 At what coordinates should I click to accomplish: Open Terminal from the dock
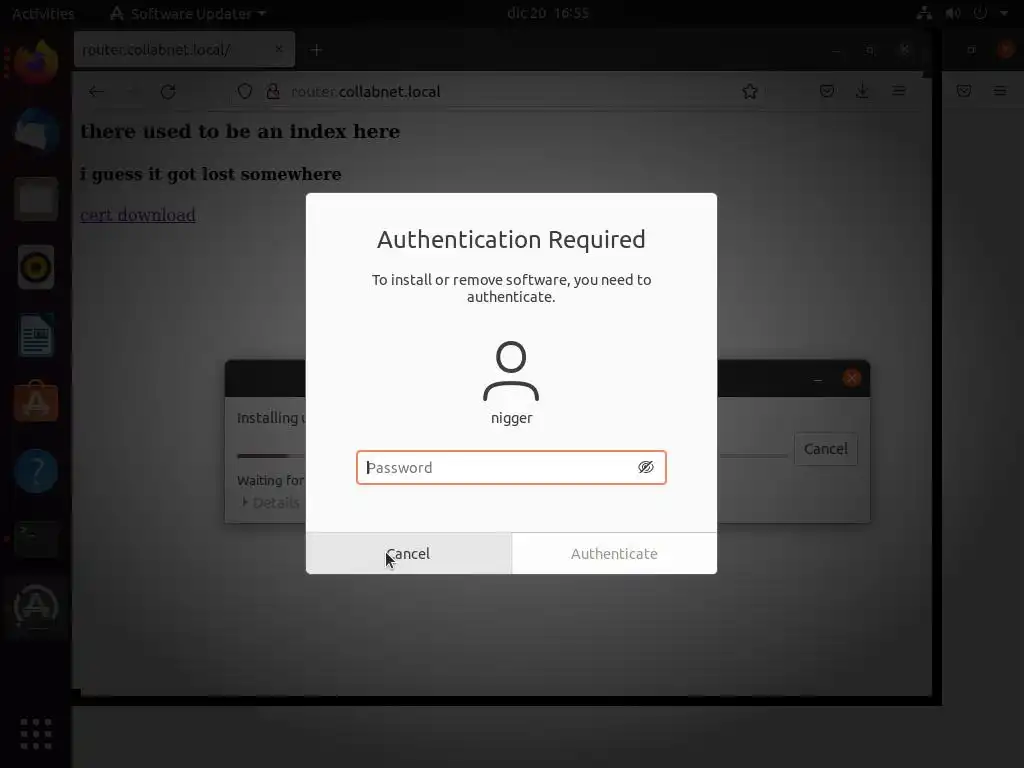click(x=36, y=538)
